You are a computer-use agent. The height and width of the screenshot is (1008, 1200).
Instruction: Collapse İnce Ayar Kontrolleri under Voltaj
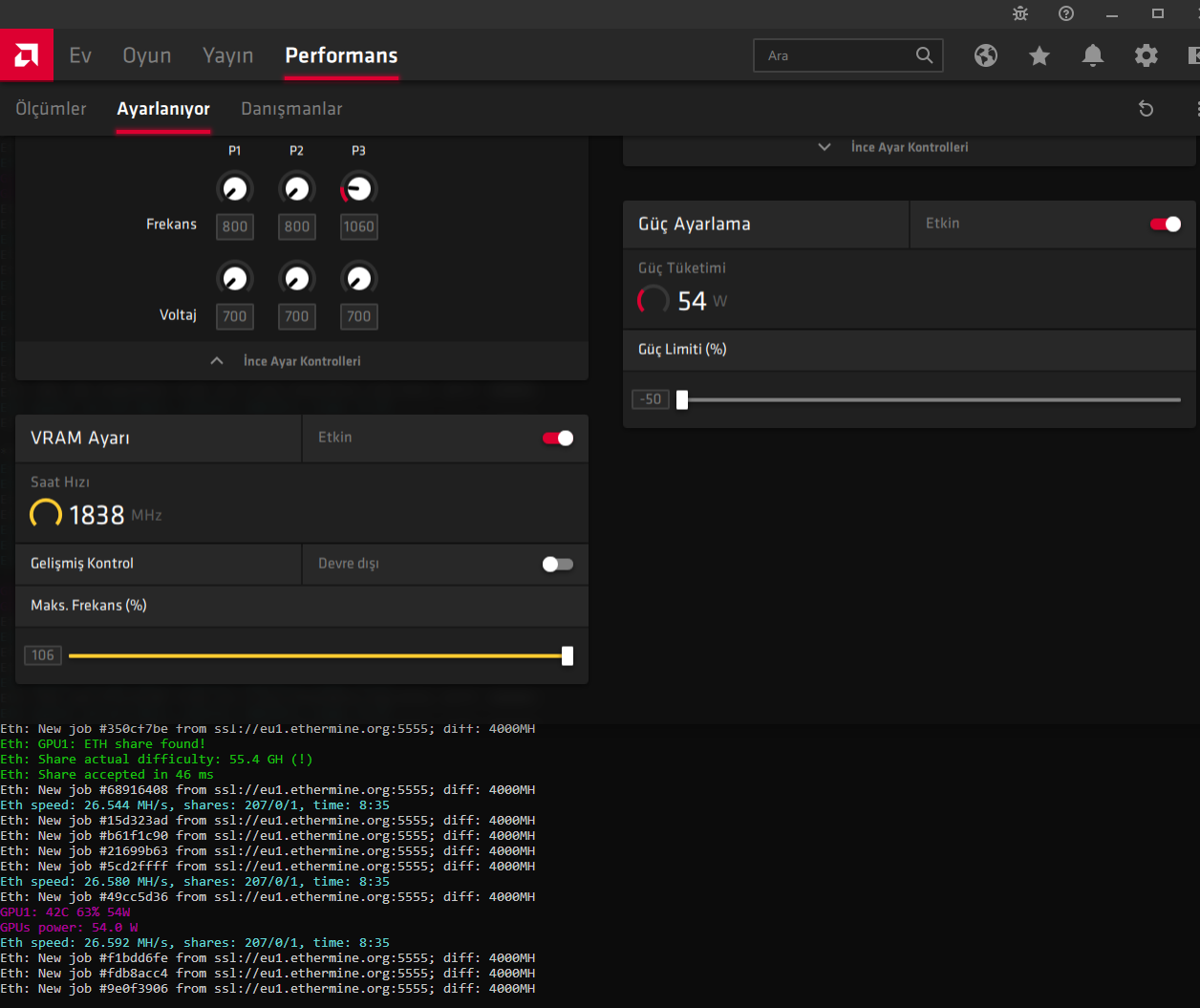coord(301,361)
